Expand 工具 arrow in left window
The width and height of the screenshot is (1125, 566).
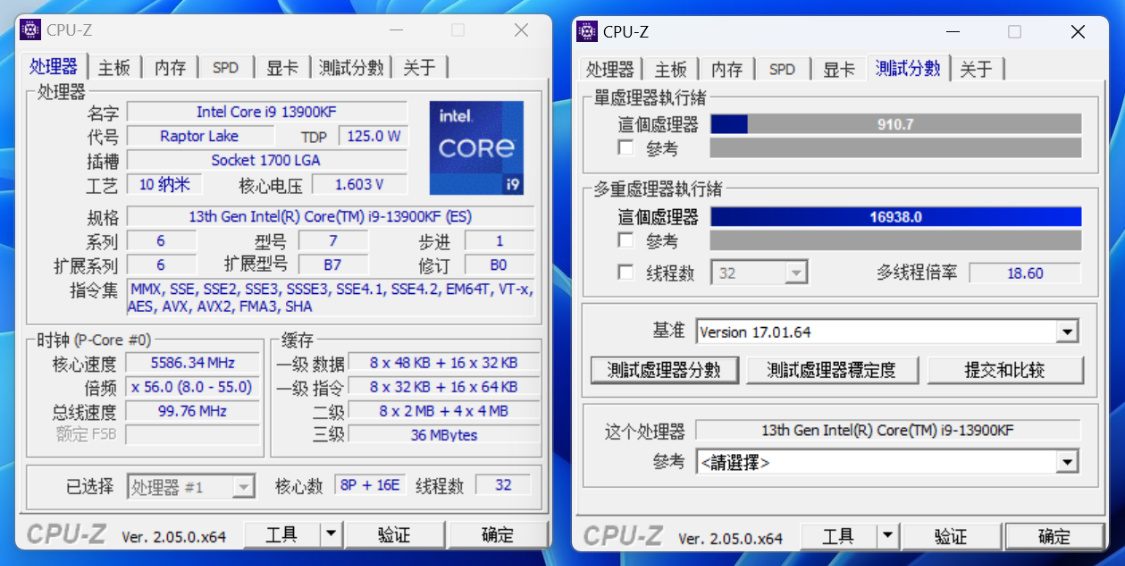pos(330,534)
